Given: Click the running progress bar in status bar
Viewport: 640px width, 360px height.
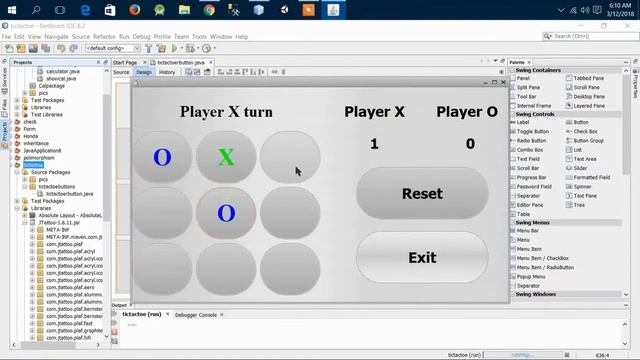Looking at the screenshot, I should [522, 355].
